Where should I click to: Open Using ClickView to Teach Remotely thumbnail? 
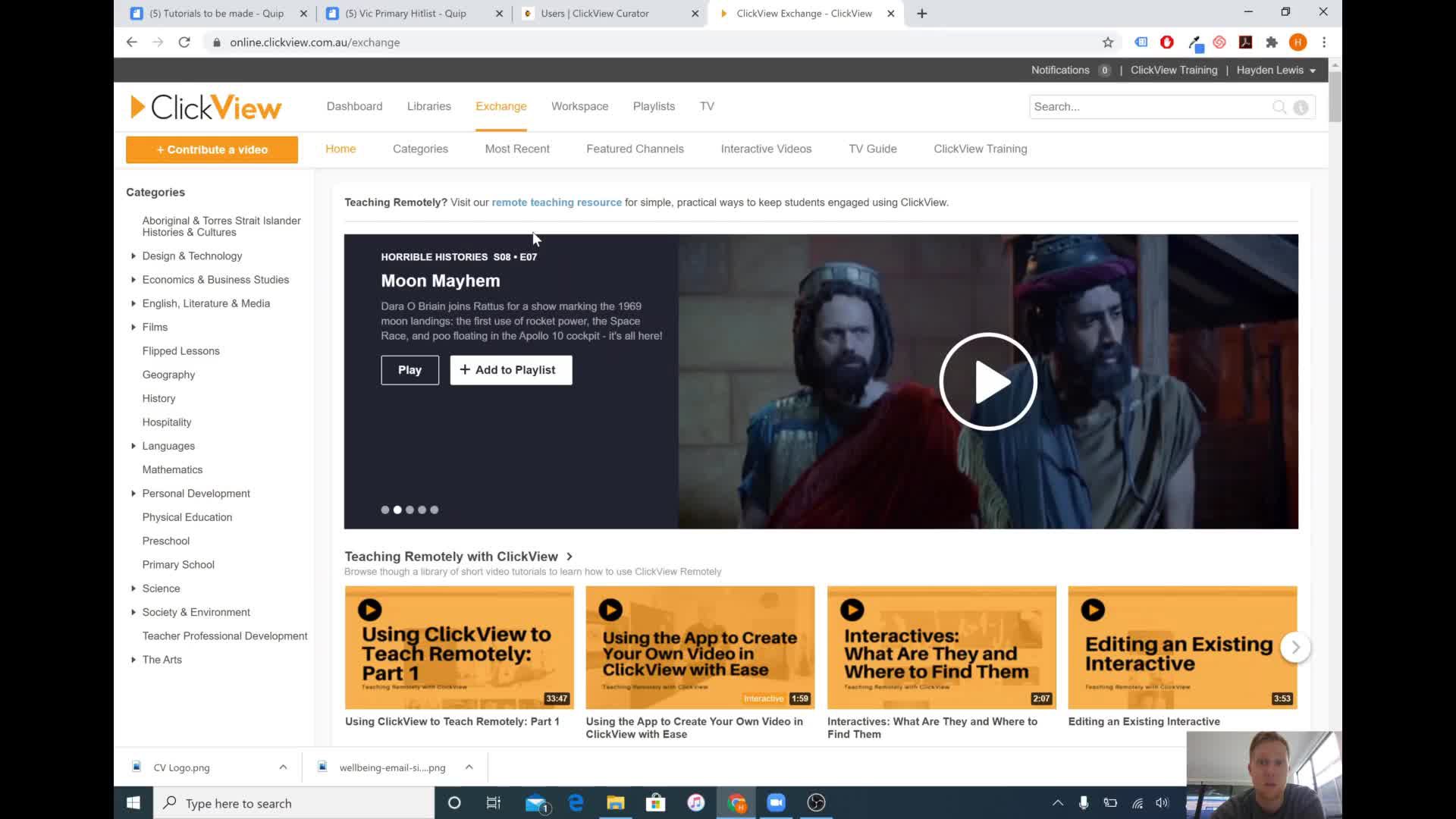[459, 647]
